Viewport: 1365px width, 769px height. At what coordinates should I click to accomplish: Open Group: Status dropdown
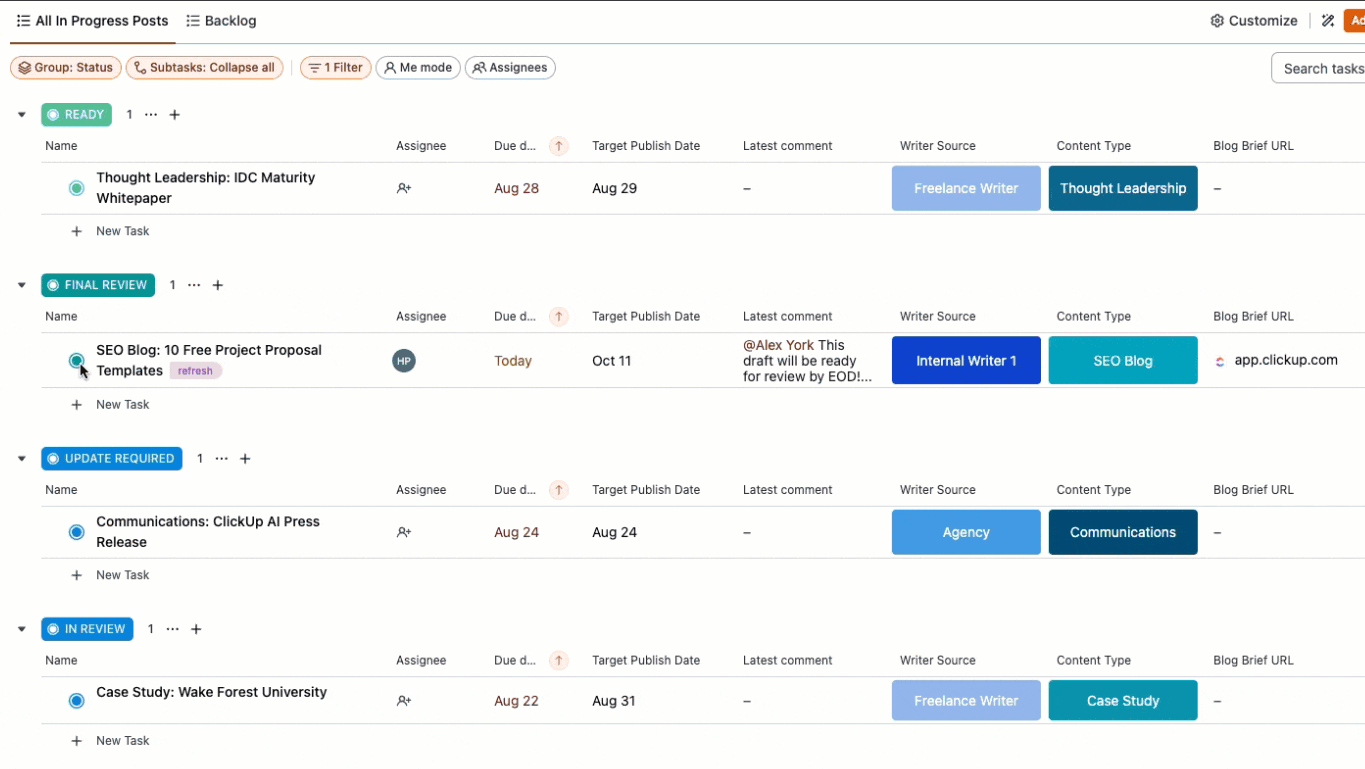click(x=66, y=68)
